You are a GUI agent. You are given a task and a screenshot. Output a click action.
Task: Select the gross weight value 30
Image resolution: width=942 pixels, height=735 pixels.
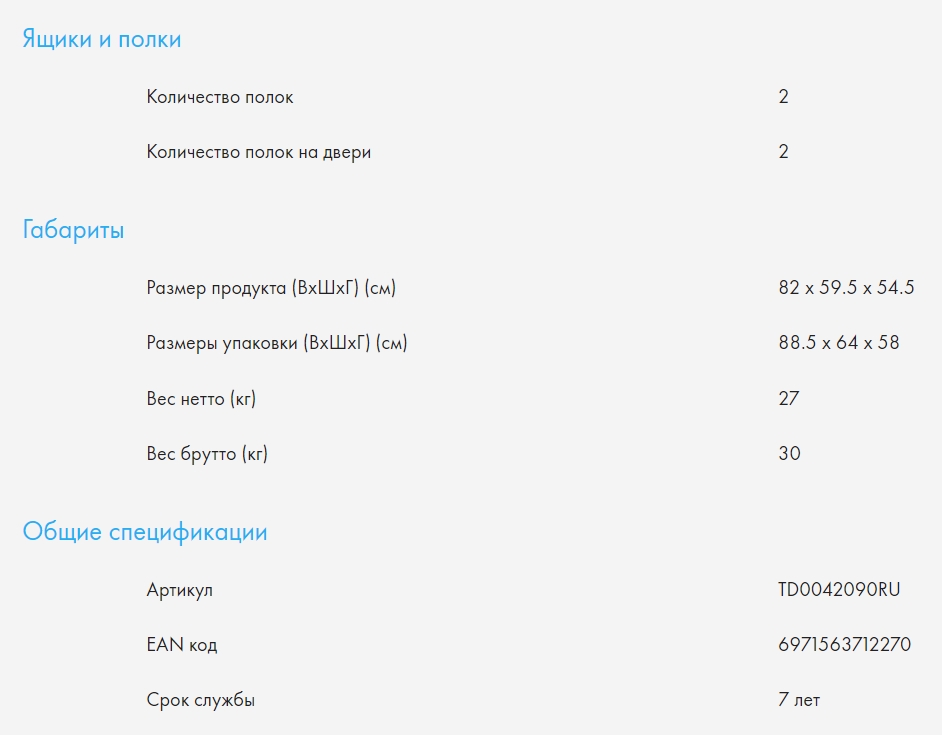point(789,453)
